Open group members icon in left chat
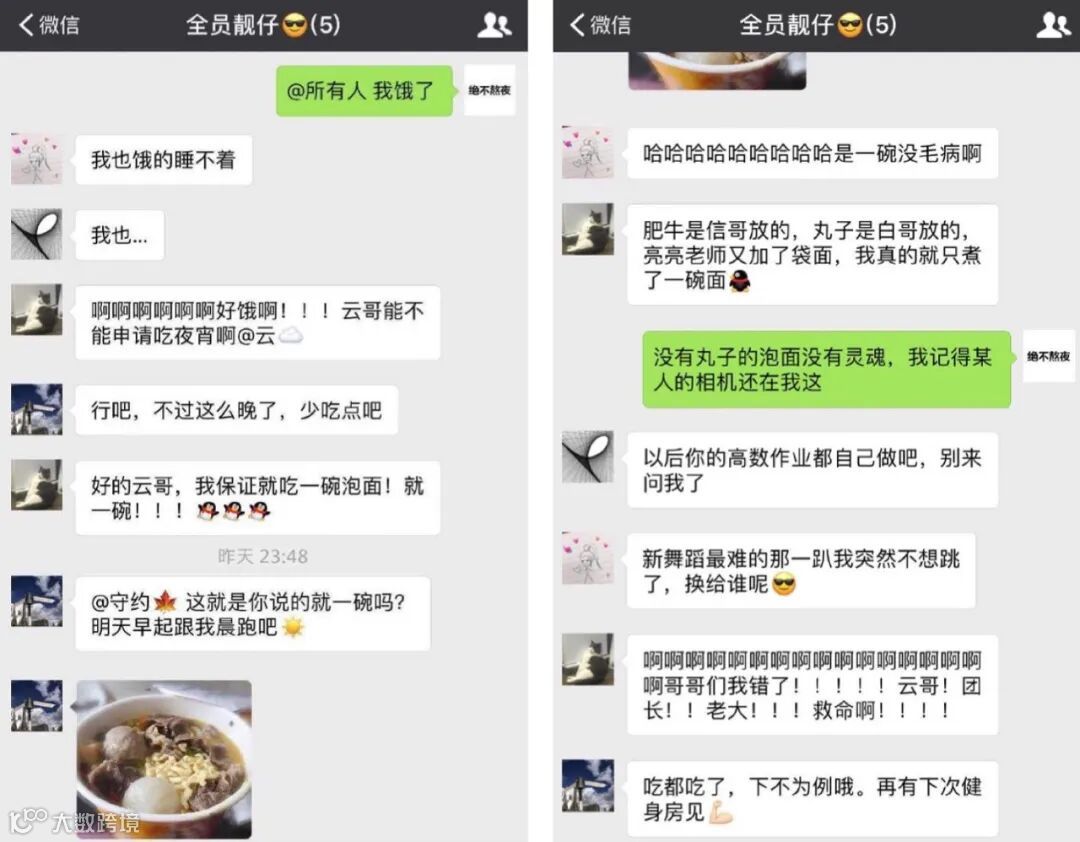Image resolution: width=1080 pixels, height=842 pixels. (x=494, y=25)
